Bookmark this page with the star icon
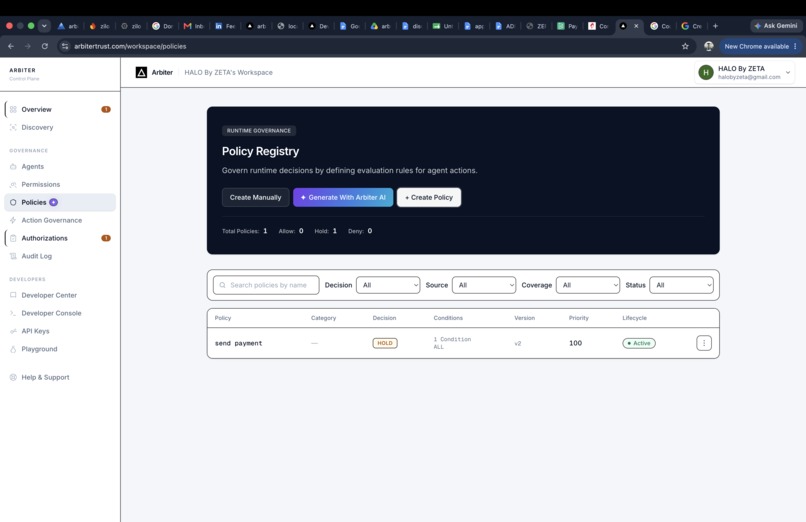Image resolution: width=806 pixels, height=522 pixels. click(x=685, y=46)
